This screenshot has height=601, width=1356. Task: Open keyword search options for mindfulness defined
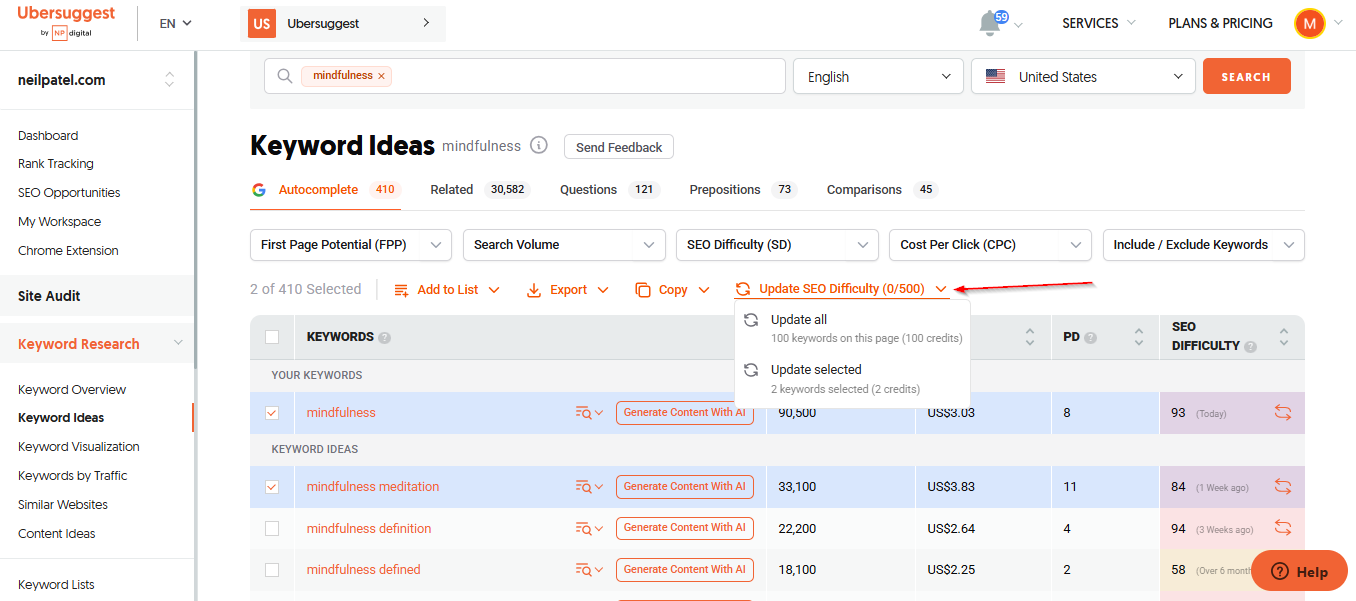point(590,570)
